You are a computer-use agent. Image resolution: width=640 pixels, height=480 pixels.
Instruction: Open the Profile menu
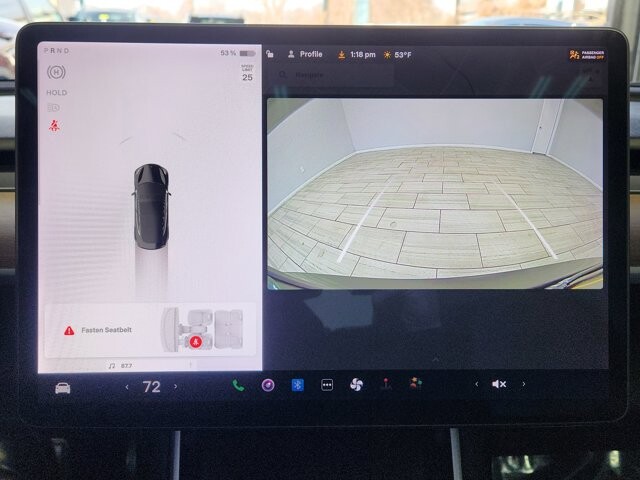(305, 54)
